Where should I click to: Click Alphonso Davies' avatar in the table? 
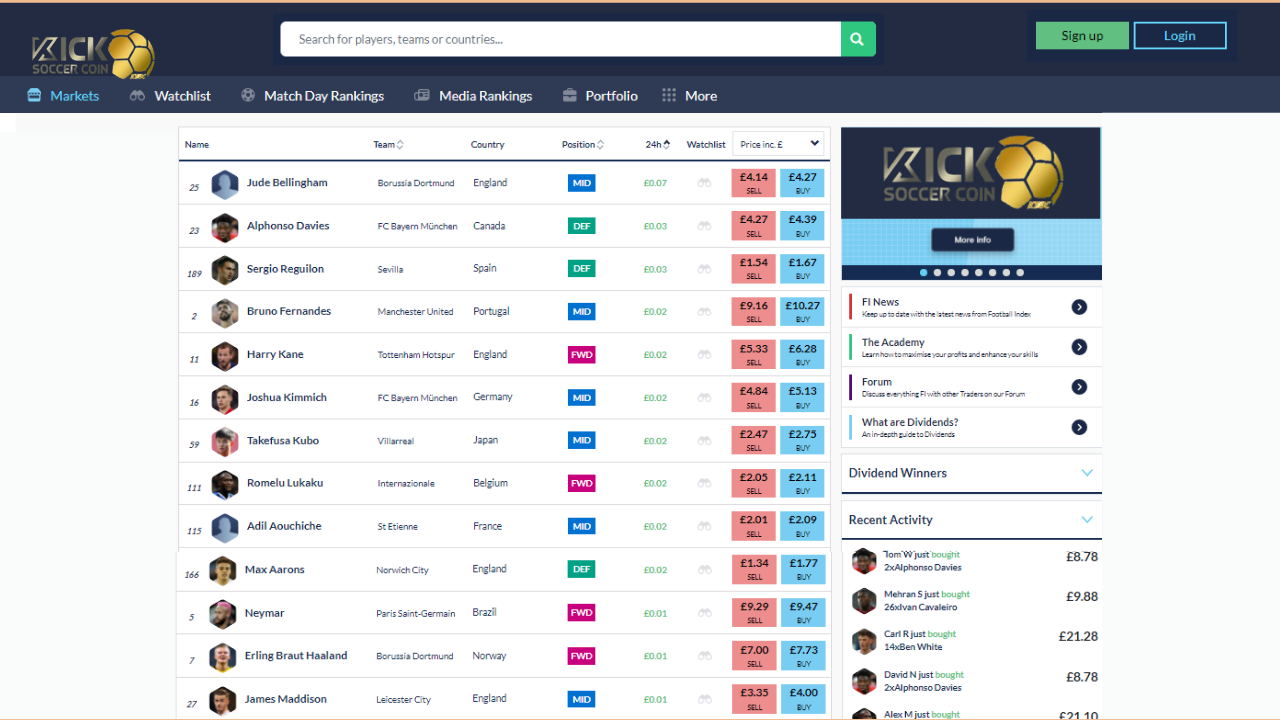click(x=225, y=227)
